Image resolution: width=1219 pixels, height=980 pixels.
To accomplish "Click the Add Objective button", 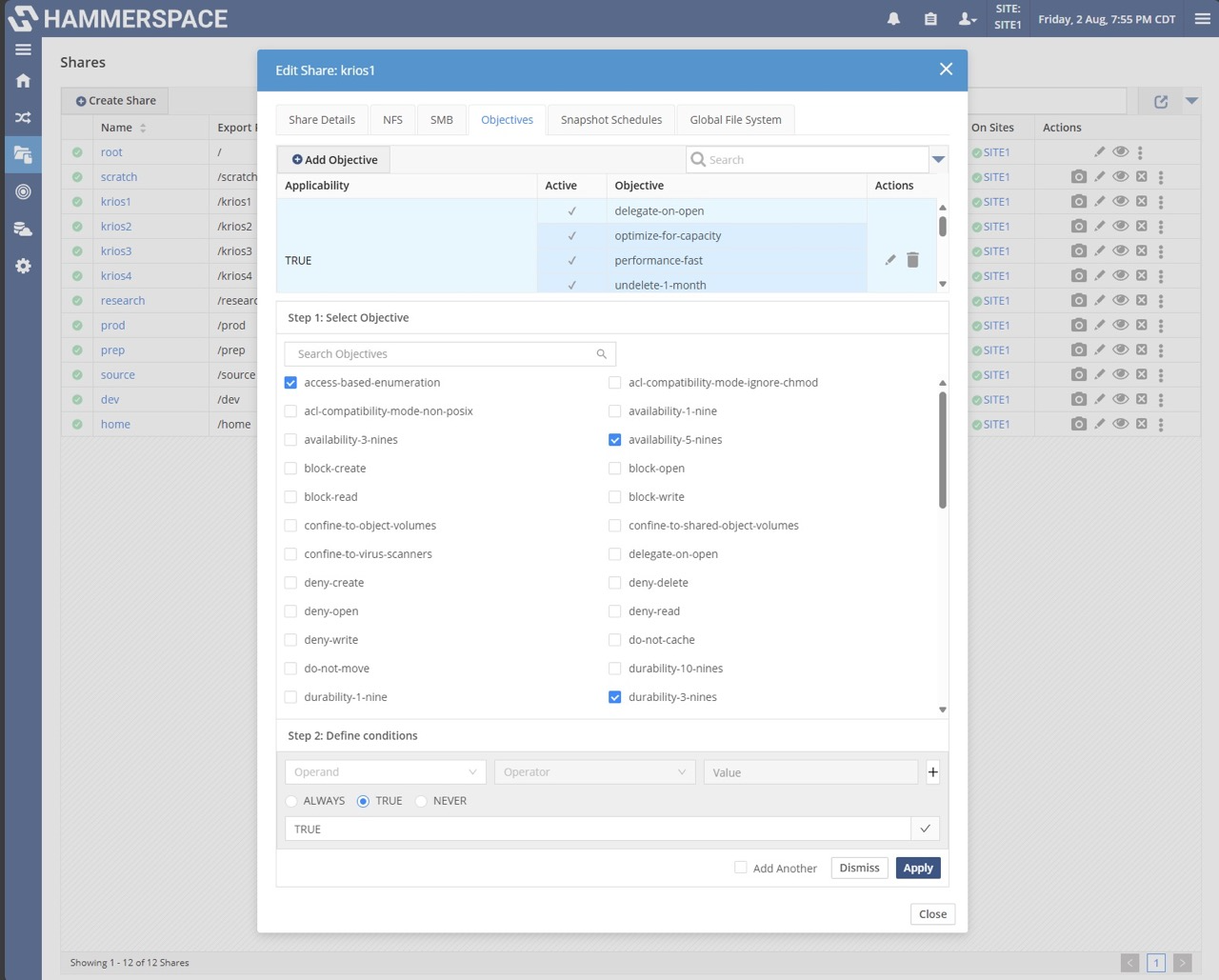I will (332, 159).
